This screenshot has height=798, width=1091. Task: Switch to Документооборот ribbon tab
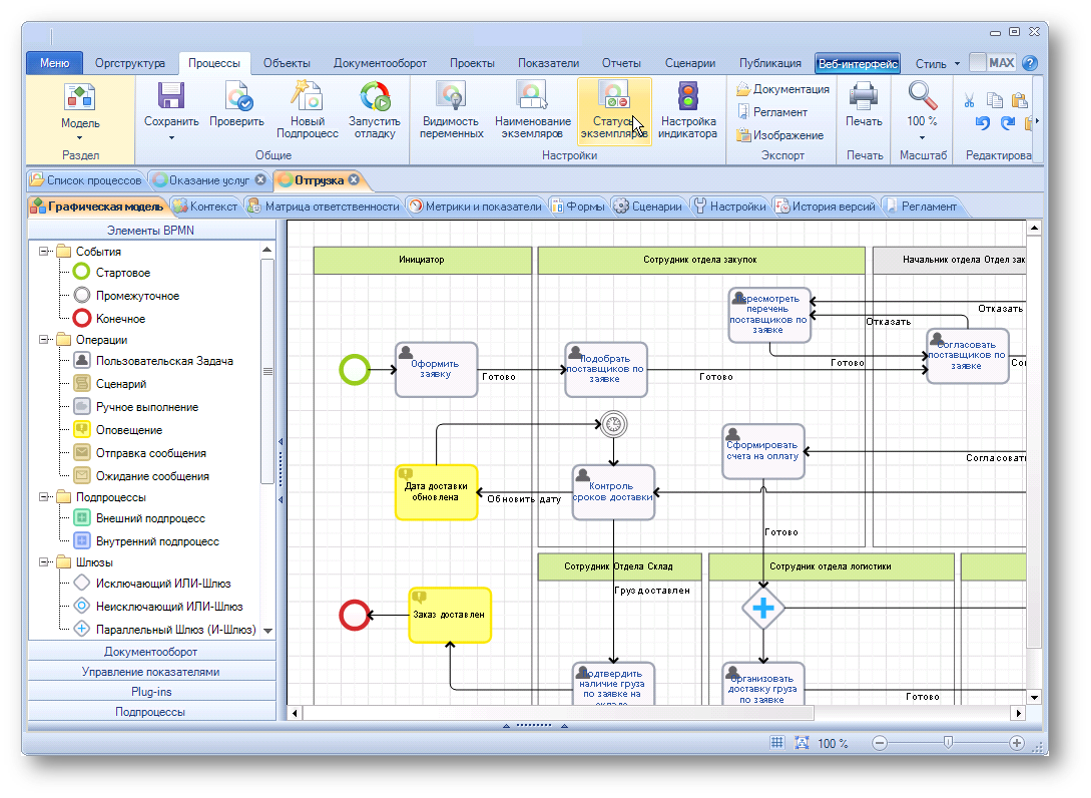[380, 63]
